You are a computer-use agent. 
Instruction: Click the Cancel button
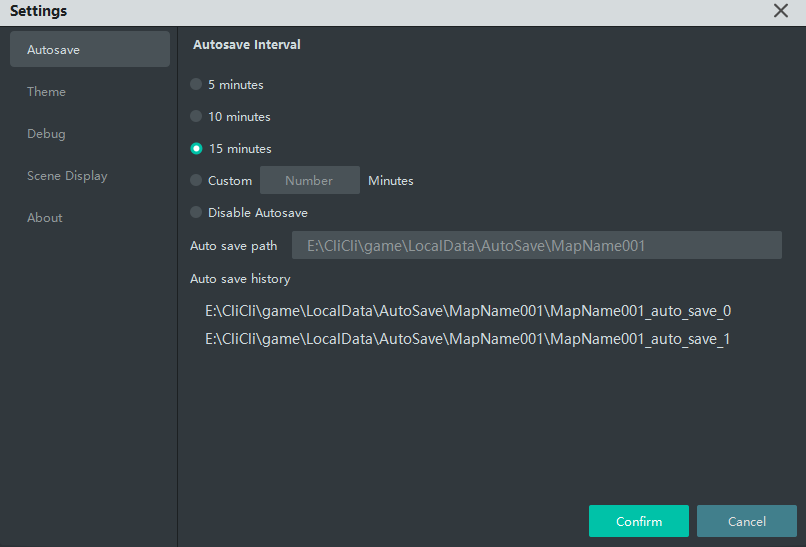[746, 521]
